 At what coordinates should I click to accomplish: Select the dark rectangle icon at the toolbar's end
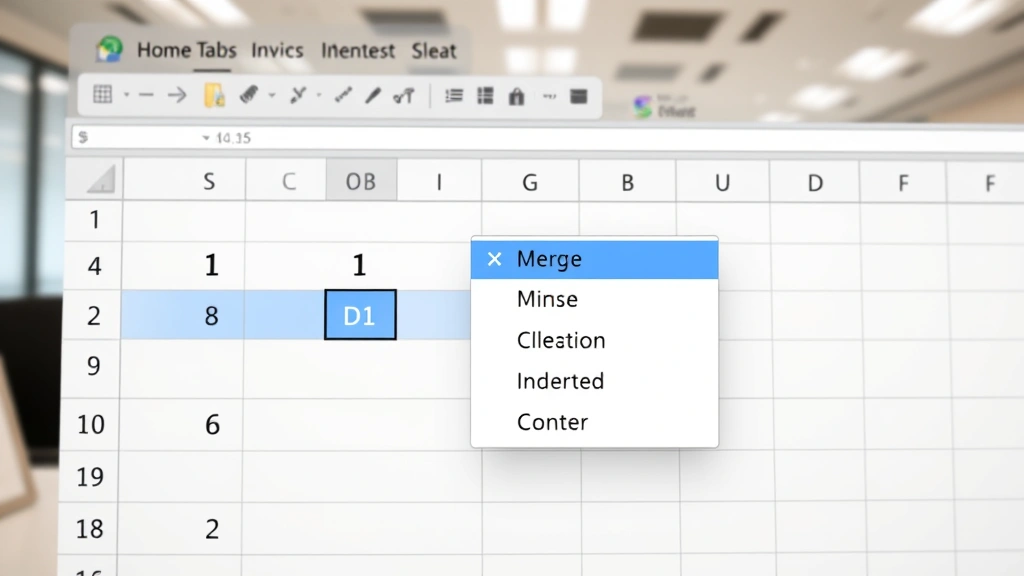pyautogui.click(x=578, y=95)
